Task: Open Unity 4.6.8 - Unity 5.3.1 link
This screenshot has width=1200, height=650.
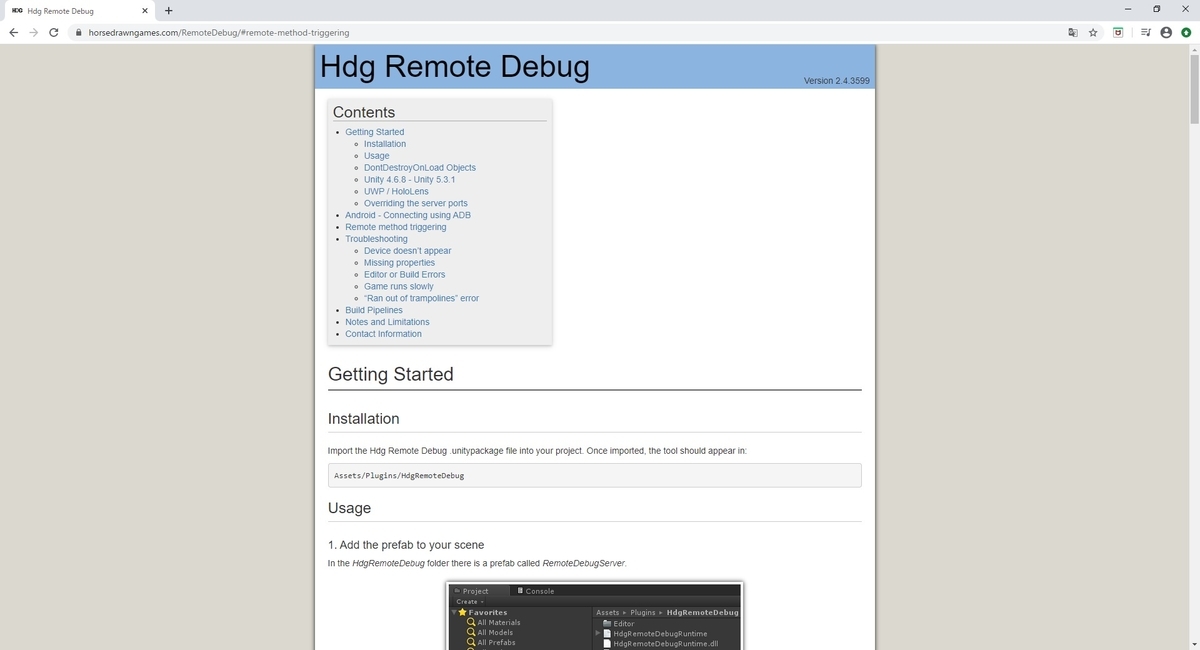Action: click(x=409, y=180)
